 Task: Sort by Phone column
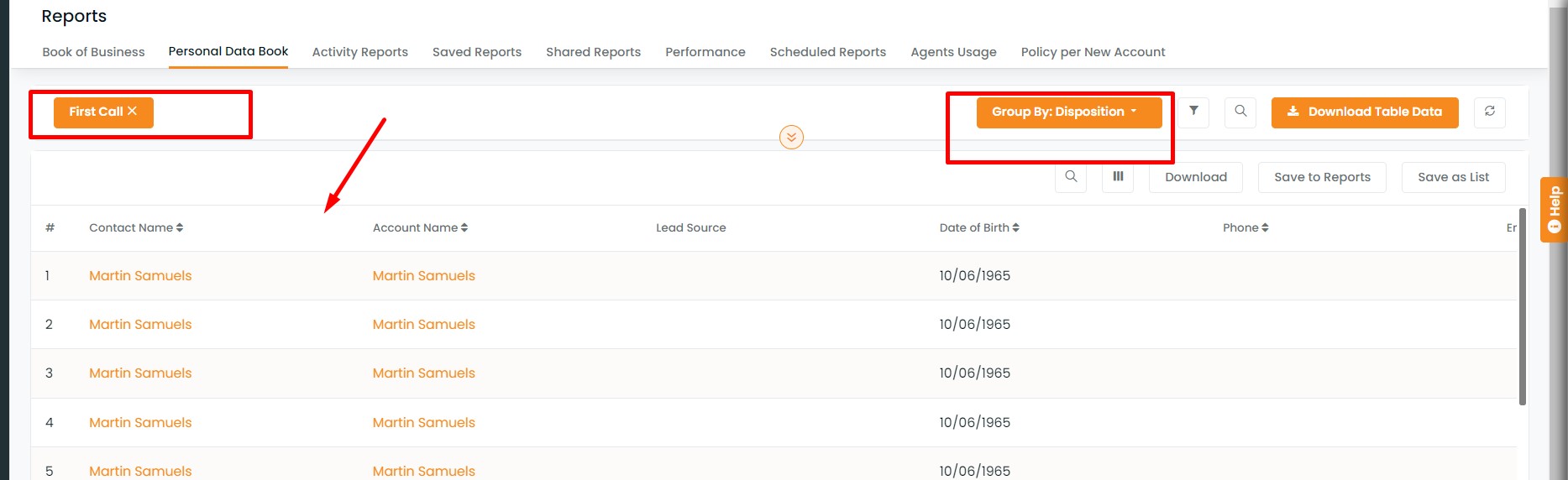1245,227
